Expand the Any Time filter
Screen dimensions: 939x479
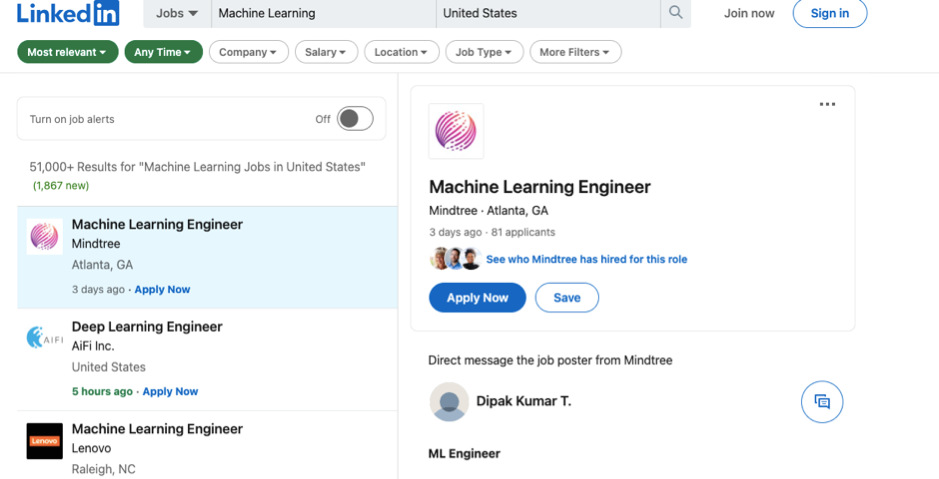point(163,52)
